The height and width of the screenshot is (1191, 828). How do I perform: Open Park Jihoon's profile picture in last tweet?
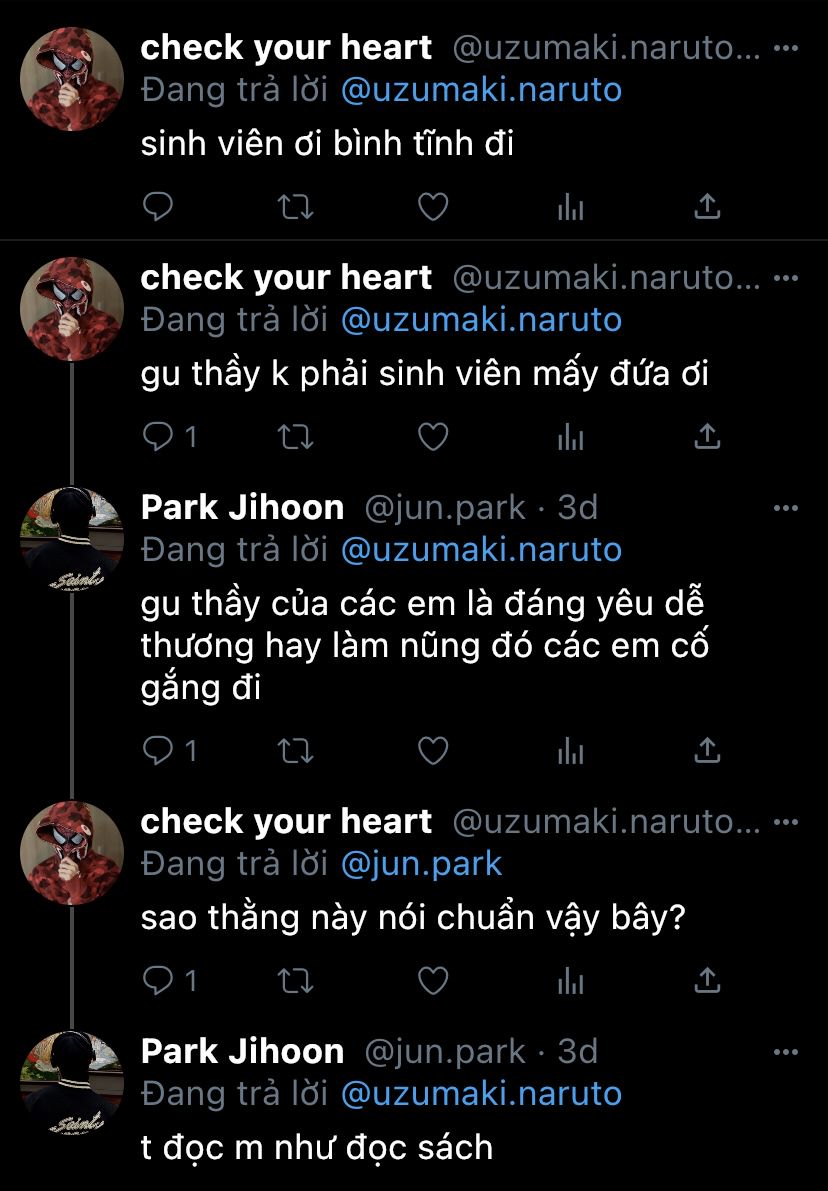pyautogui.click(x=72, y=1083)
